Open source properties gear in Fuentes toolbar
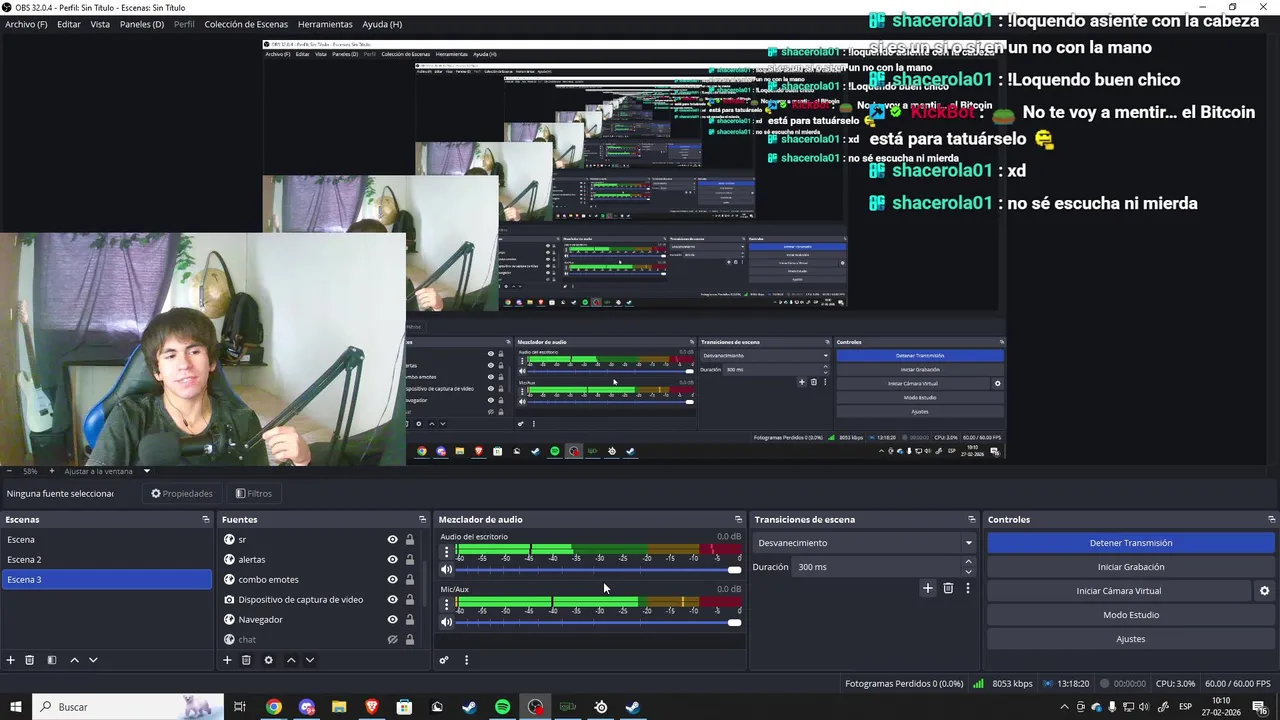The width and height of the screenshot is (1280, 720). [268, 660]
